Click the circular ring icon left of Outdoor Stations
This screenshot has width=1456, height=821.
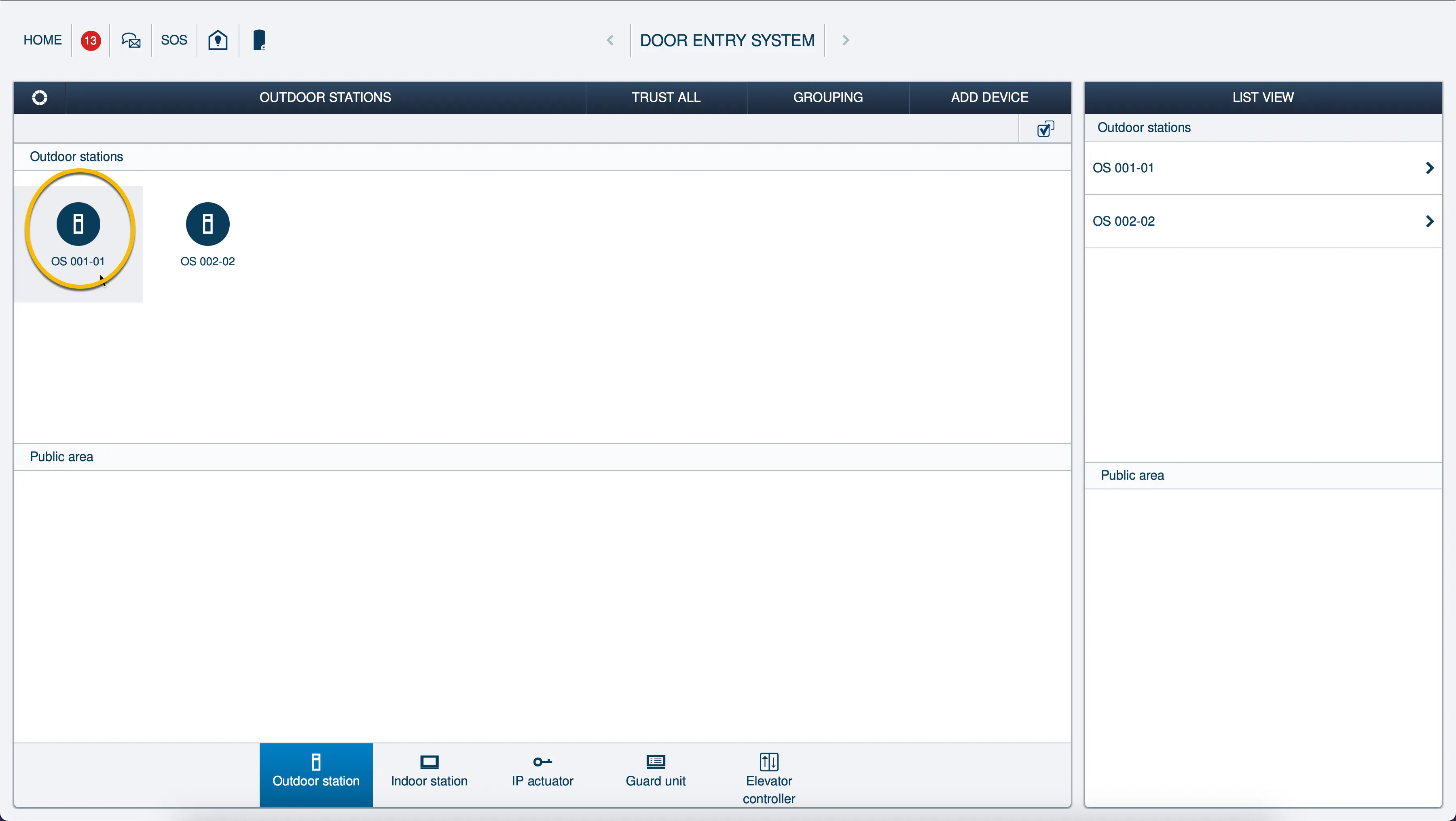click(x=40, y=97)
